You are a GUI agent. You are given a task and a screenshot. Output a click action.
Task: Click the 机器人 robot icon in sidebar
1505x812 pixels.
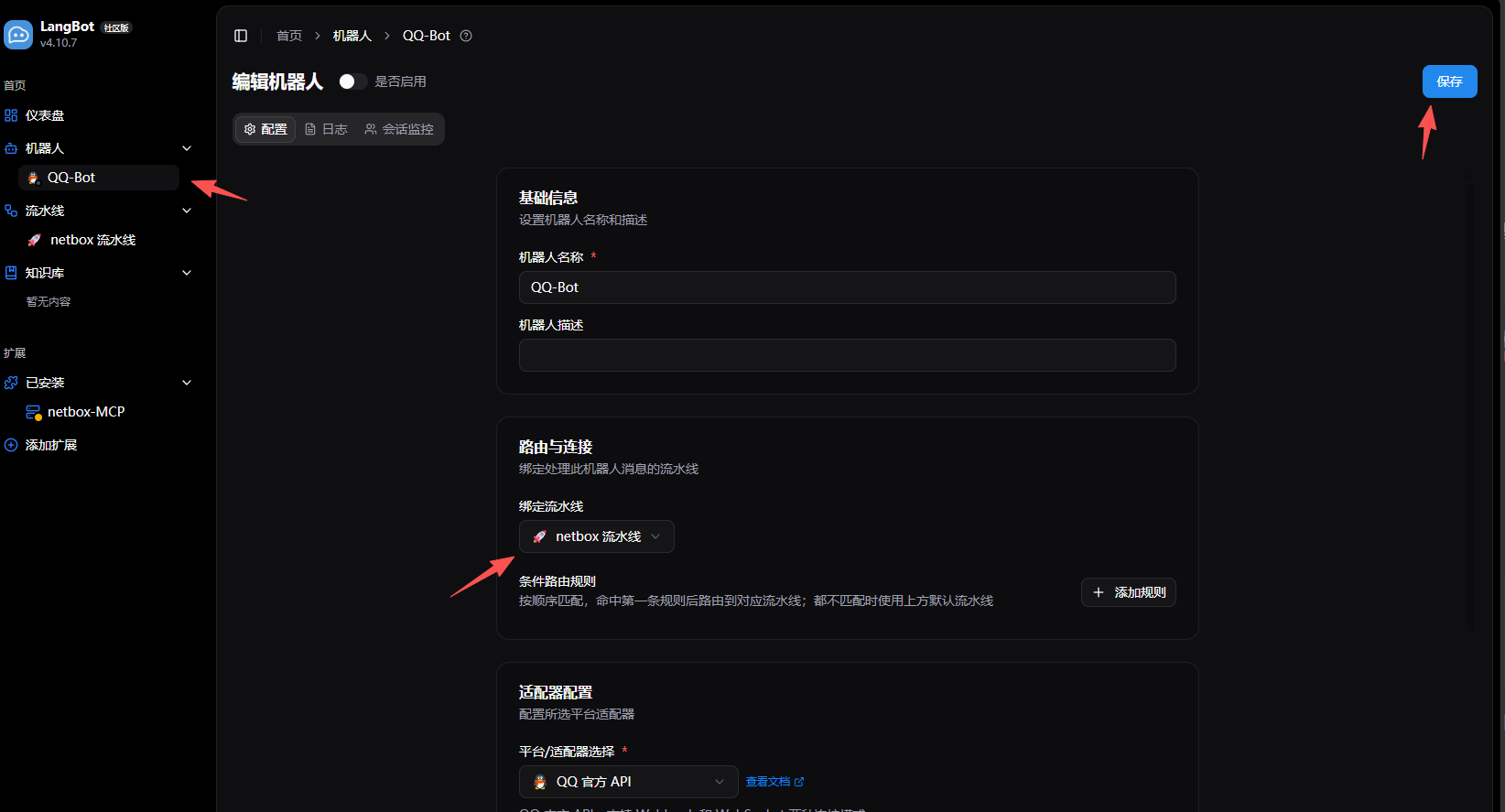pos(11,148)
